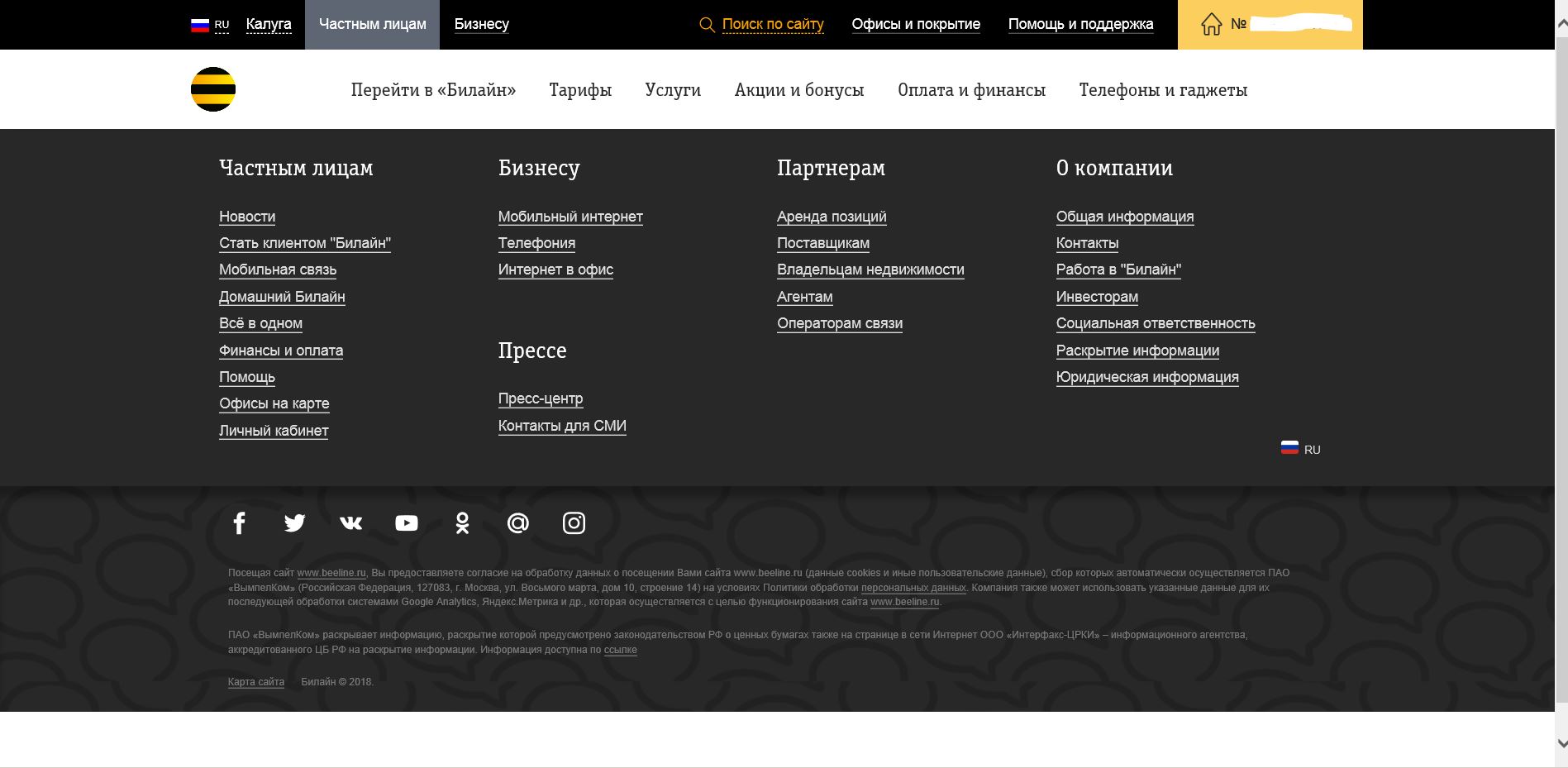Open Акции и бонусы menu

pyautogui.click(x=799, y=90)
